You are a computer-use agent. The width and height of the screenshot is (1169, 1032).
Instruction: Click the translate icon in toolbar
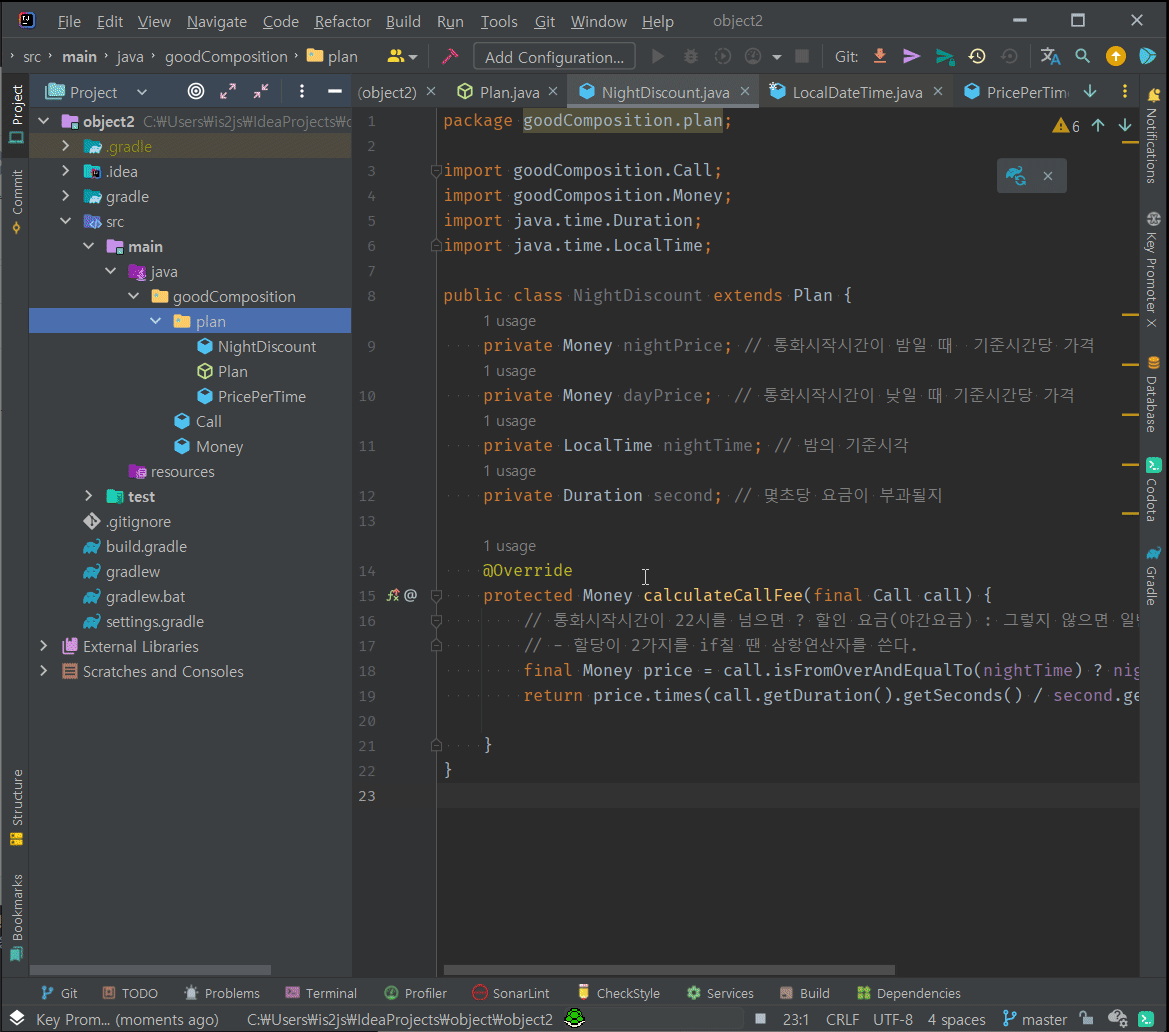(1050, 57)
